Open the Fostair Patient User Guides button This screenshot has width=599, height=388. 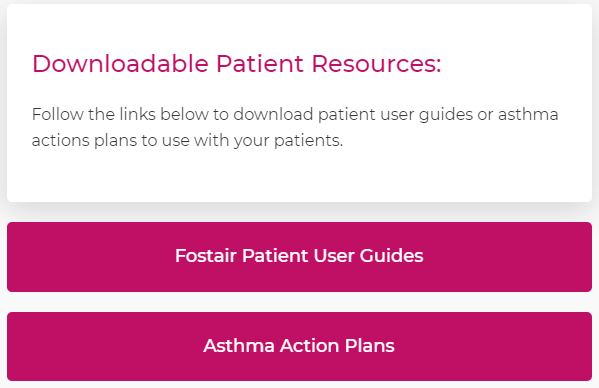coord(299,257)
